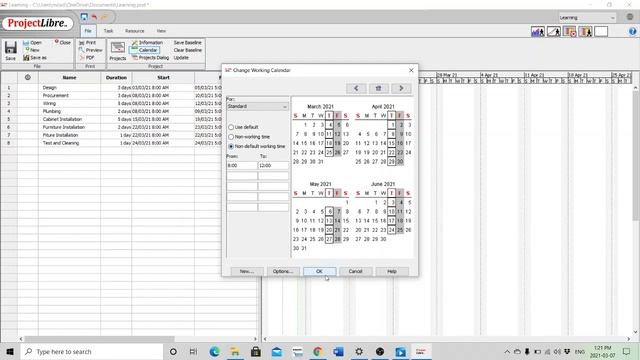This screenshot has height=360, width=640.
Task: Click the Help button in calendar dialog
Action: [x=392, y=271]
